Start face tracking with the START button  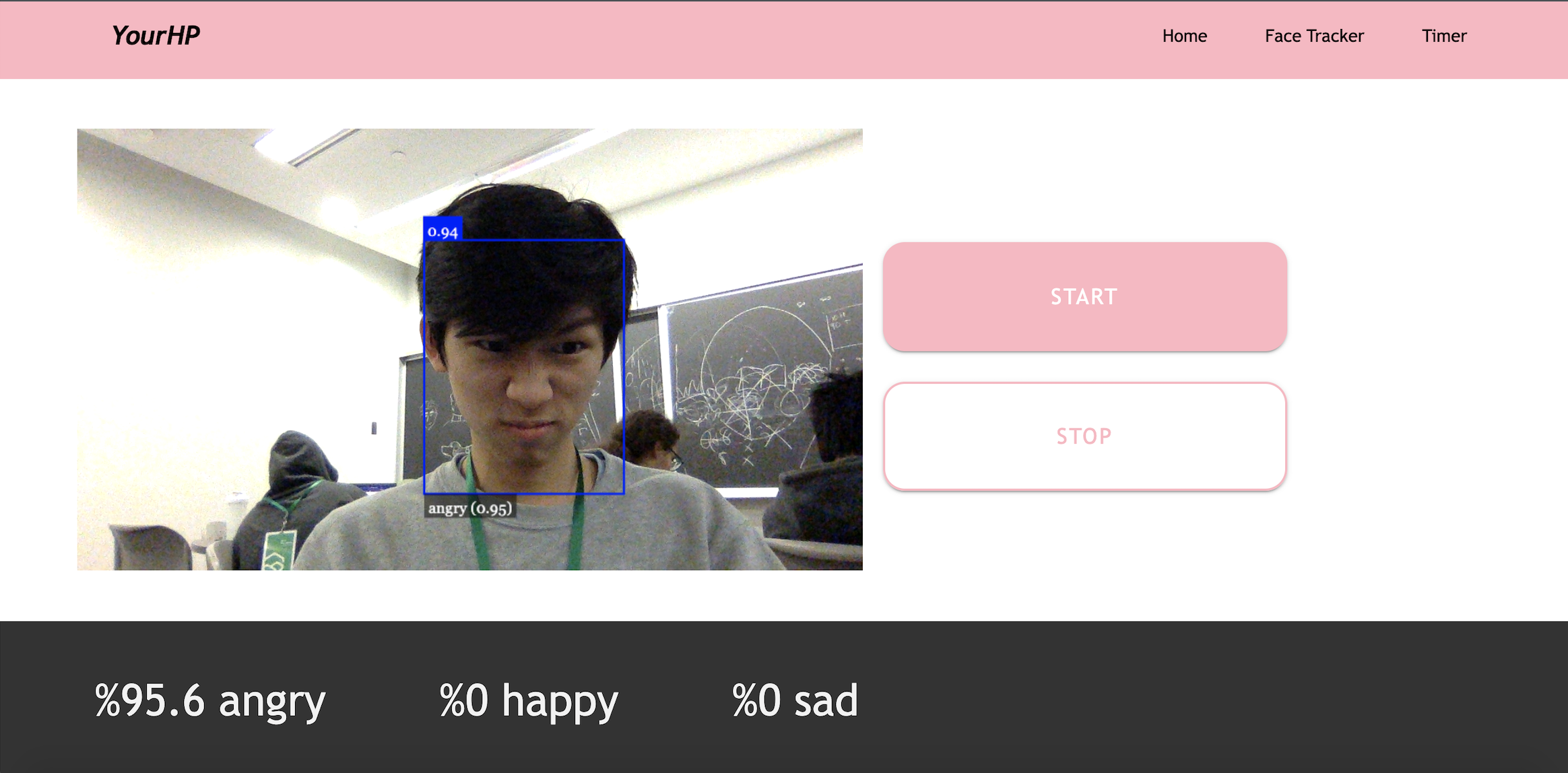tap(1084, 296)
